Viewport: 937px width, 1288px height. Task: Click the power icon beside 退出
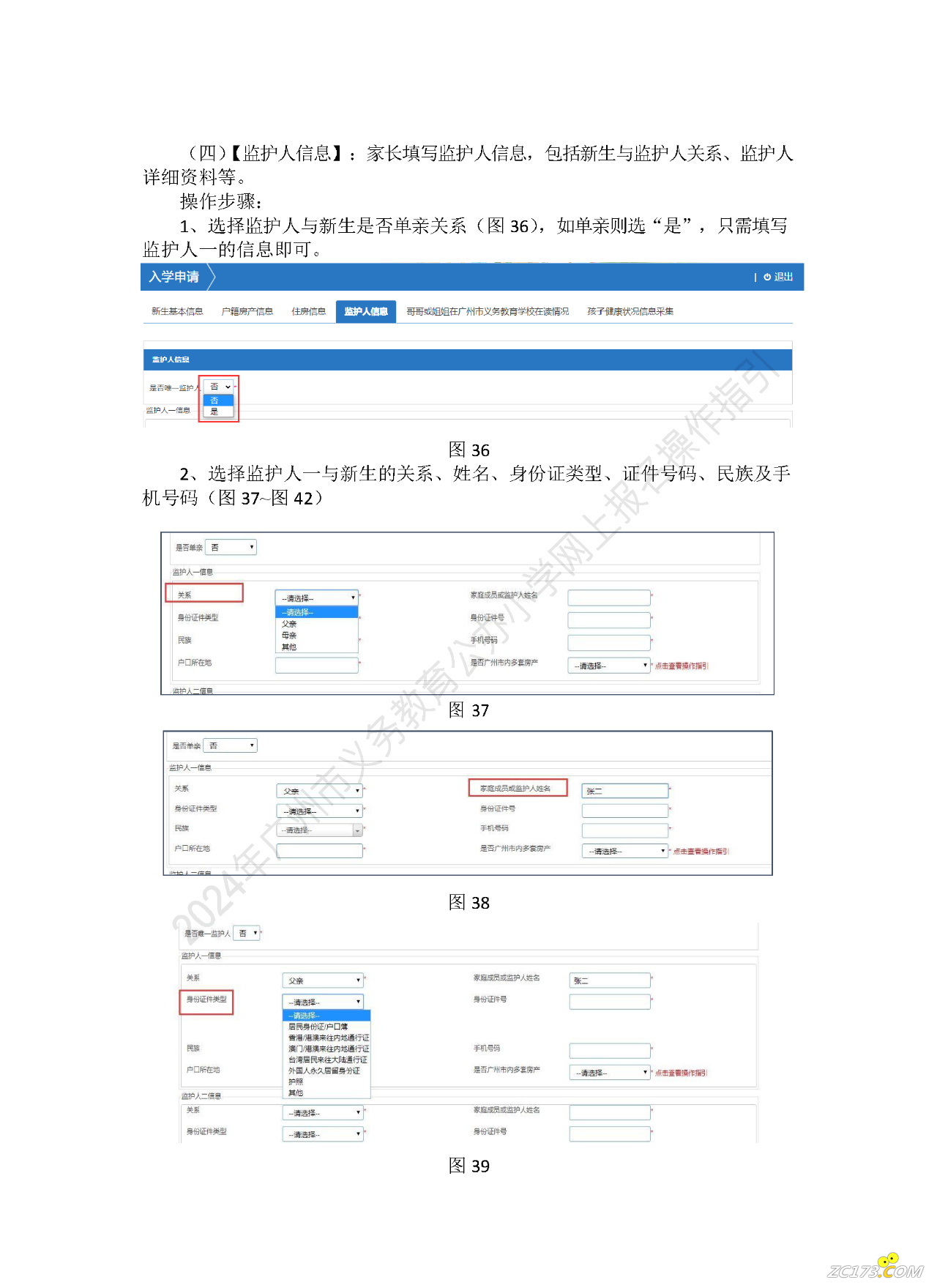[767, 277]
